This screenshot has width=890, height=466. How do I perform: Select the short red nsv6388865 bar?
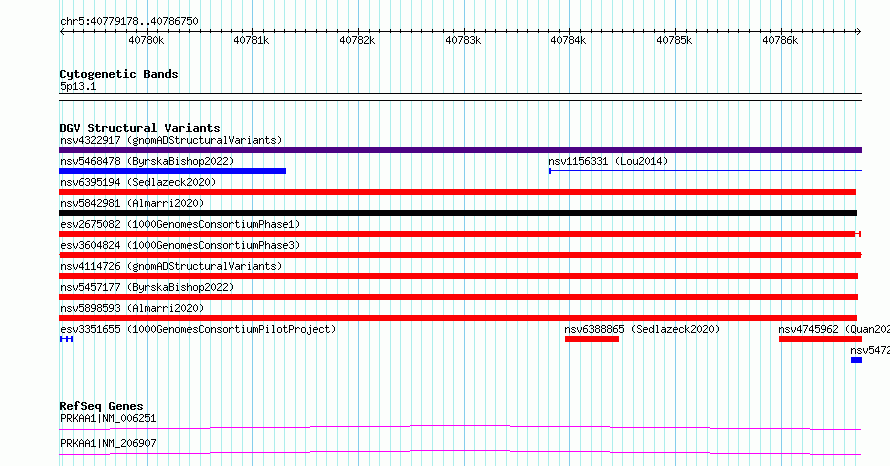click(x=592, y=339)
